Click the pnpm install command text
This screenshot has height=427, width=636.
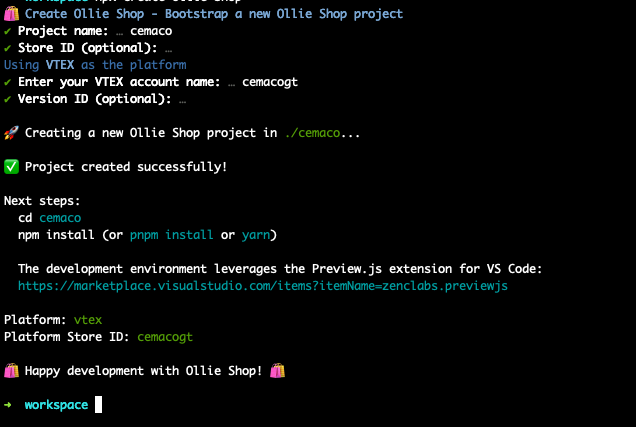[172, 235]
